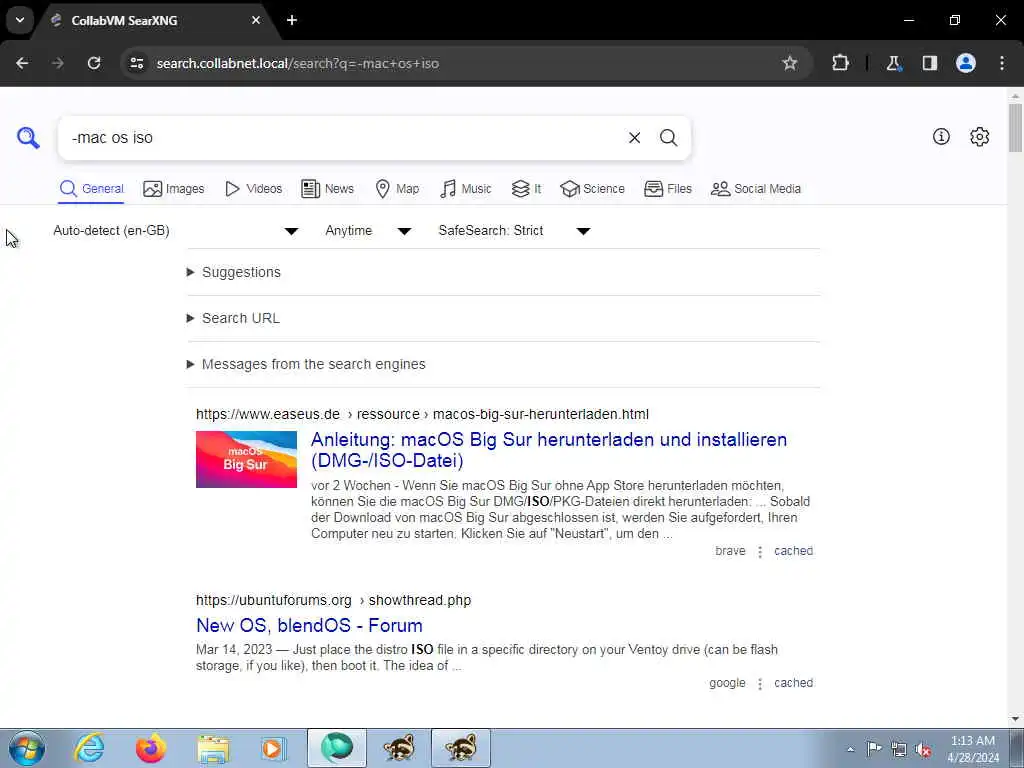Screen dimensions: 1024x768
Task: Launch Internet Explorer from taskbar
Action: [89, 748]
